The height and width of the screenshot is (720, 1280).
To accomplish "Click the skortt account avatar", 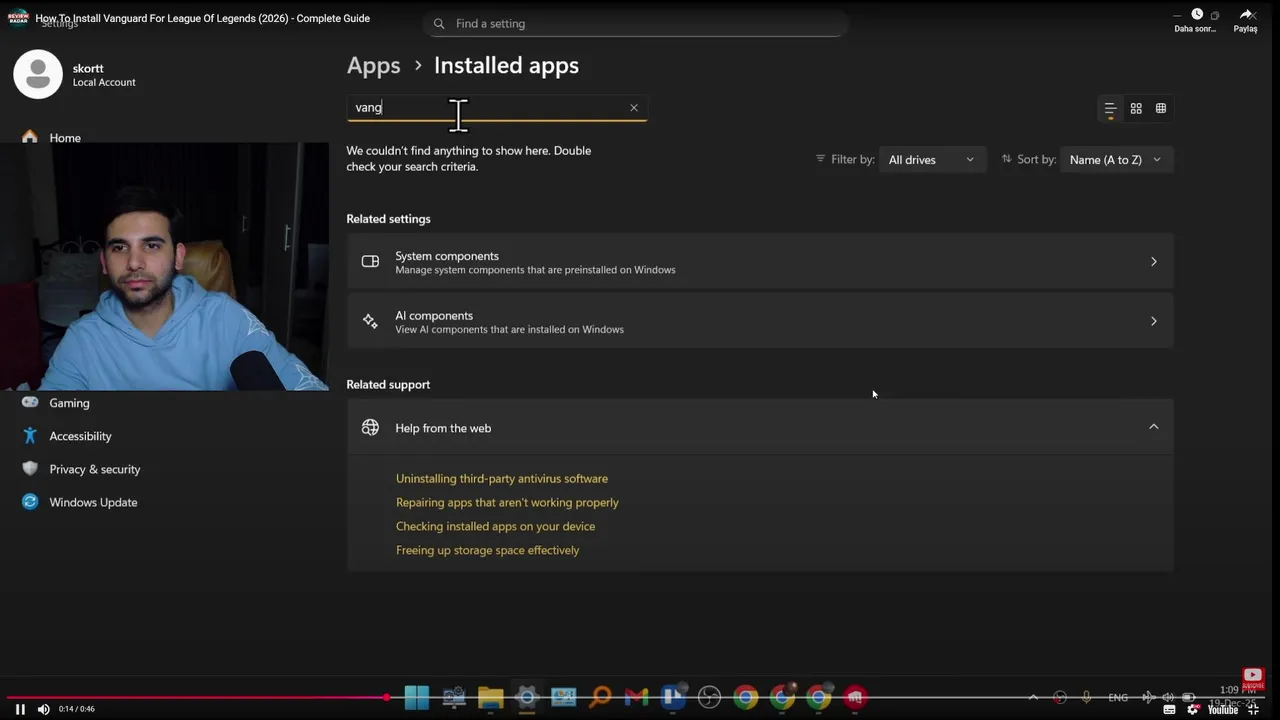I will click(38, 74).
